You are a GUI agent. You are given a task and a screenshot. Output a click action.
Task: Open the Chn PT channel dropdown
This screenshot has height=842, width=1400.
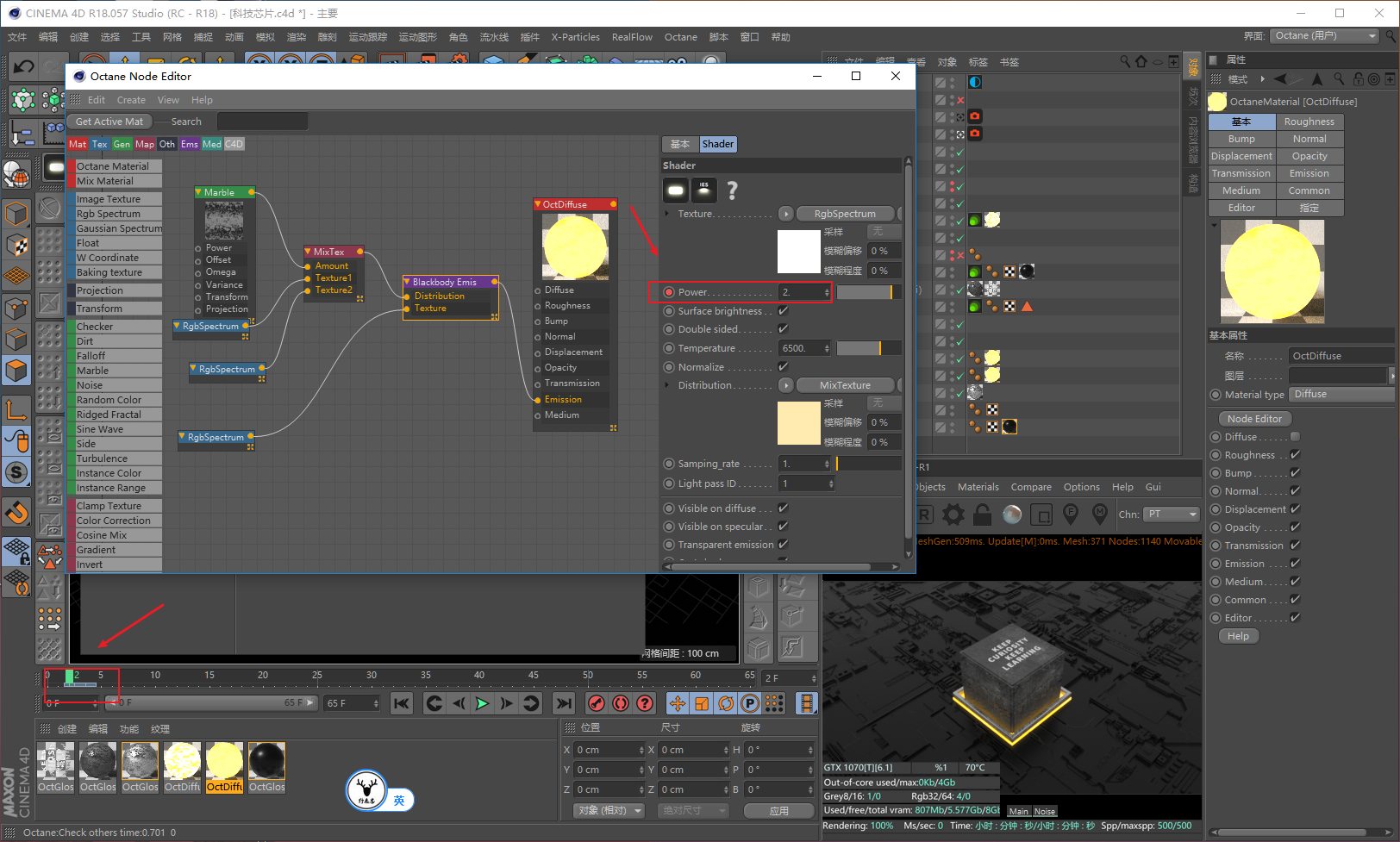coord(1171,515)
